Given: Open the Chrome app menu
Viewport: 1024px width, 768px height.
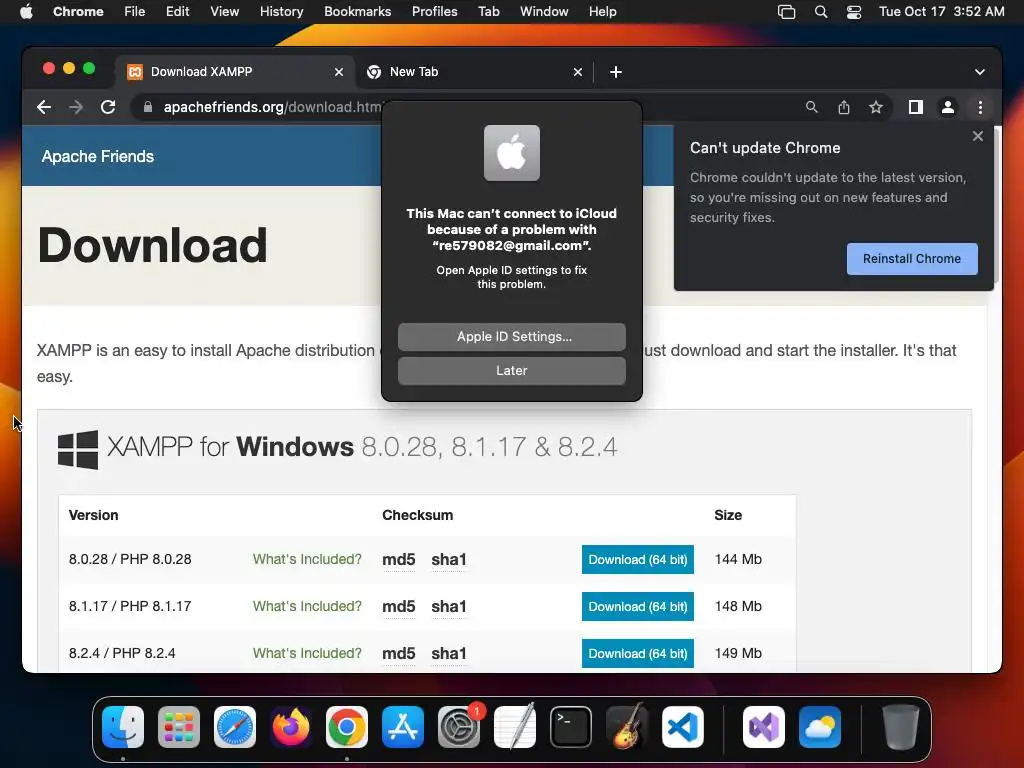Looking at the screenshot, I should 78,12.
